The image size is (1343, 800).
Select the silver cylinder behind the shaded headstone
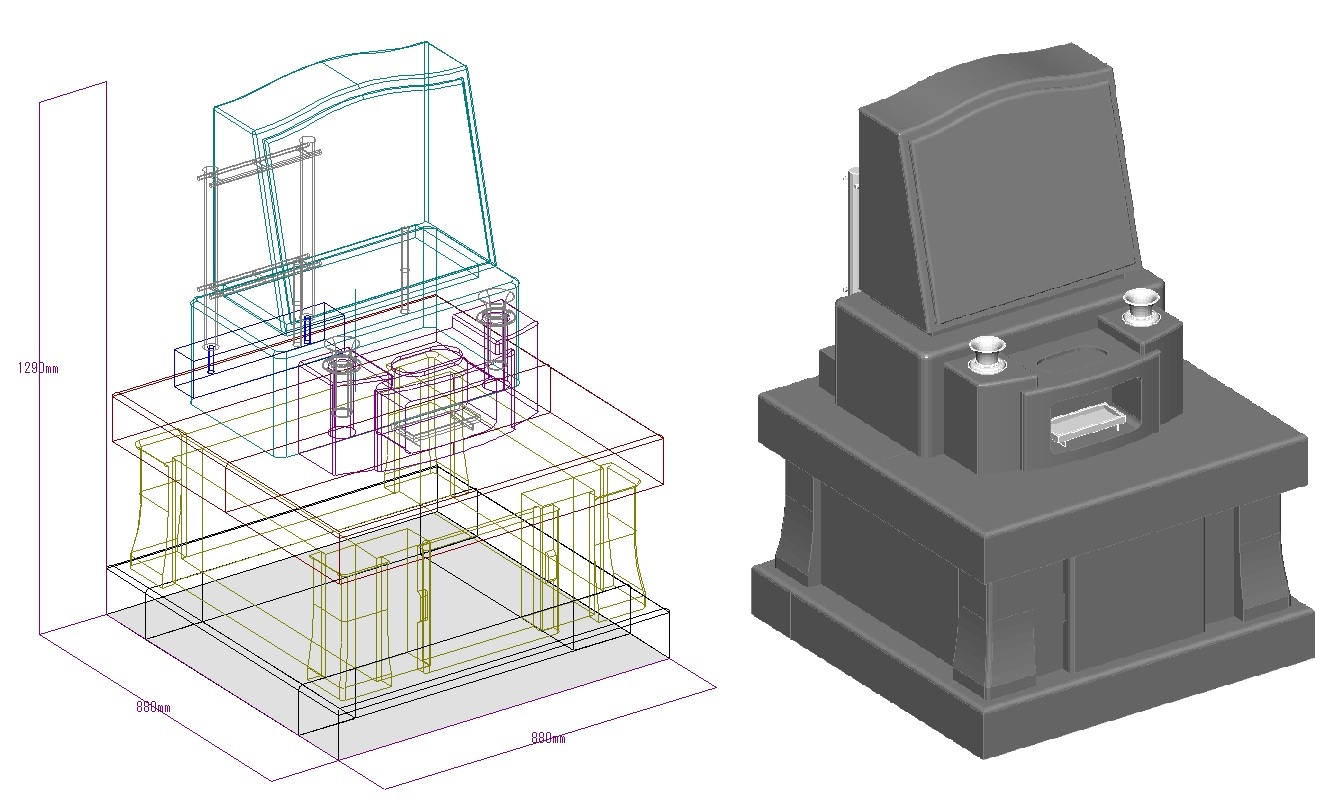[854, 230]
